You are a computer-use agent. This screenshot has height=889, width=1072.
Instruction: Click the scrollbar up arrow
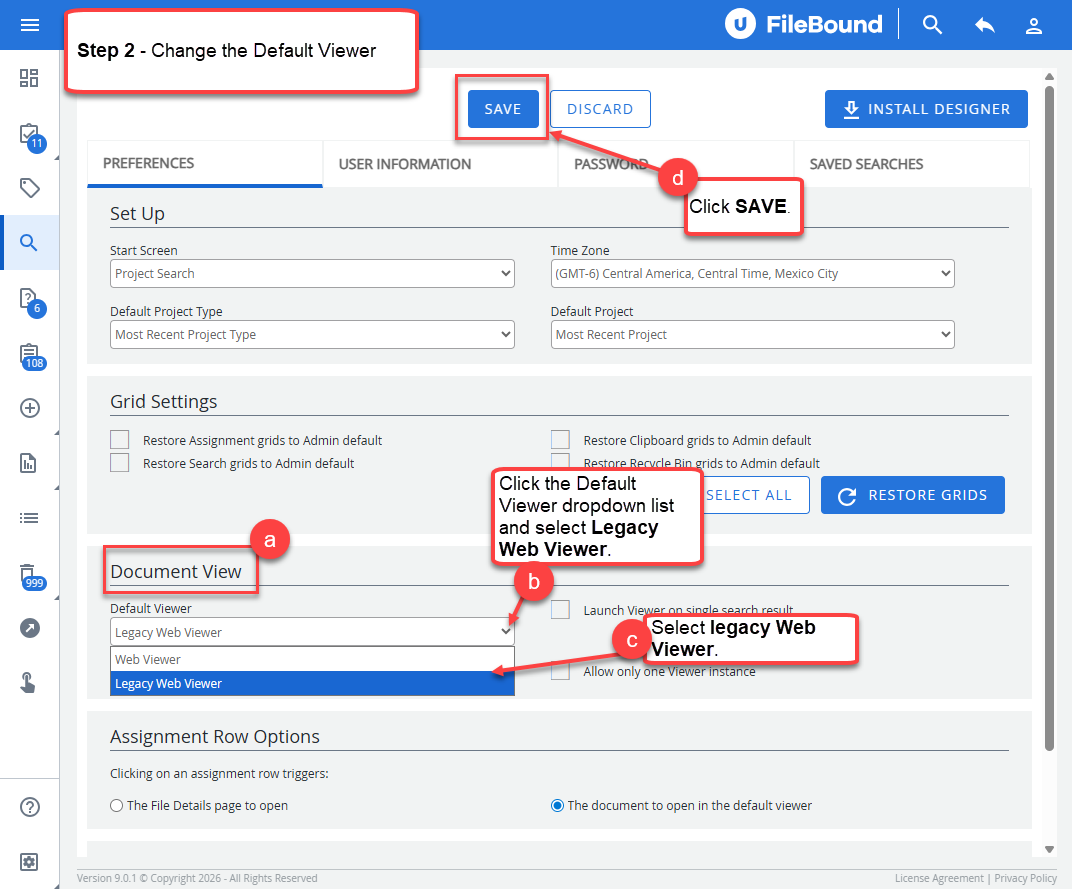pos(1049,76)
